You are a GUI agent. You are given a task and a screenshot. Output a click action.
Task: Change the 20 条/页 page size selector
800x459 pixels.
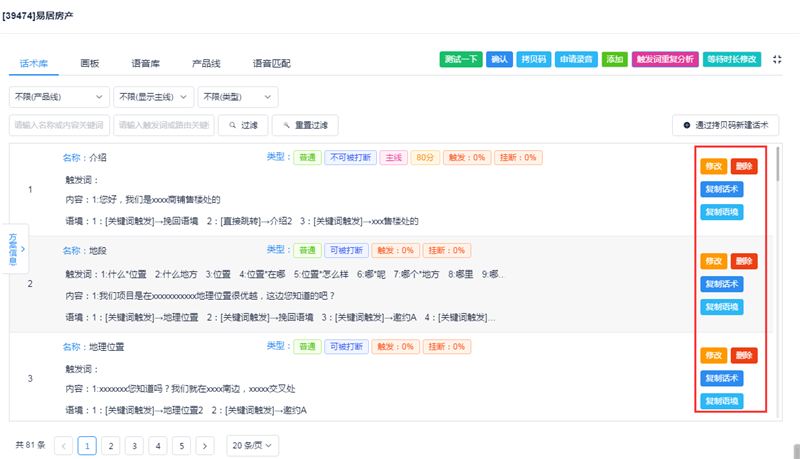pos(252,445)
